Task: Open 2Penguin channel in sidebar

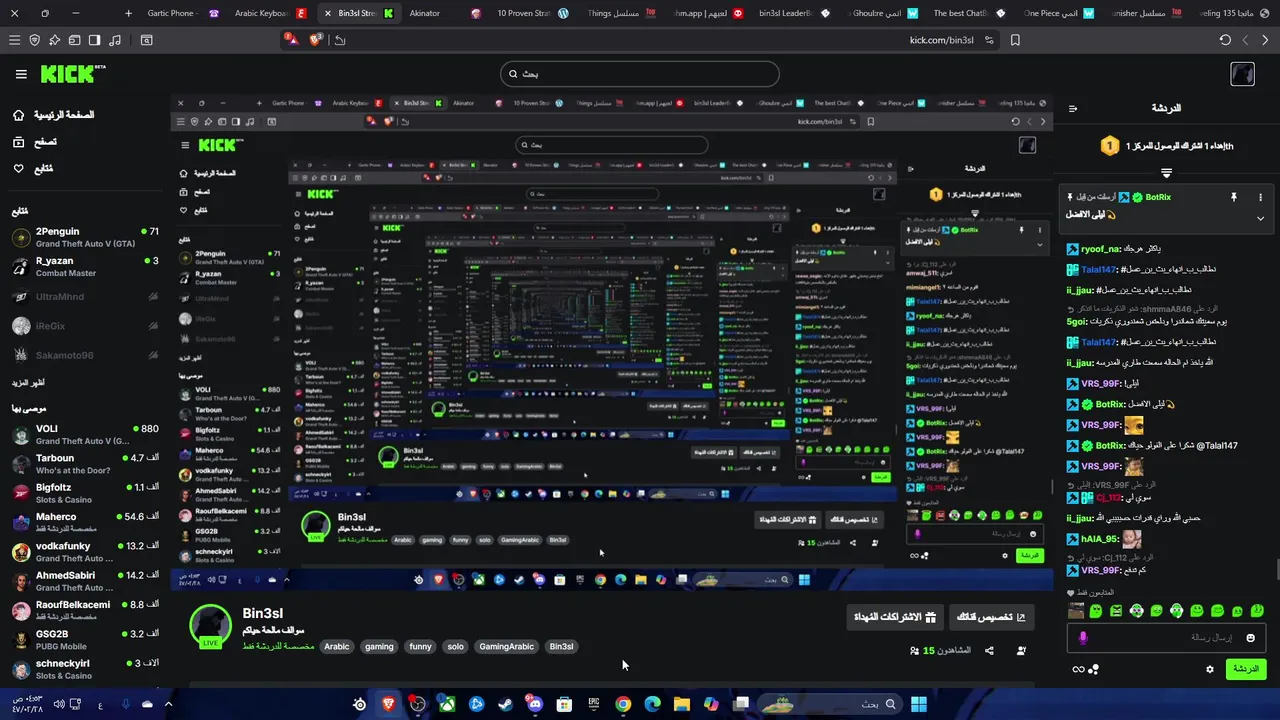Action: pyautogui.click(x=84, y=238)
